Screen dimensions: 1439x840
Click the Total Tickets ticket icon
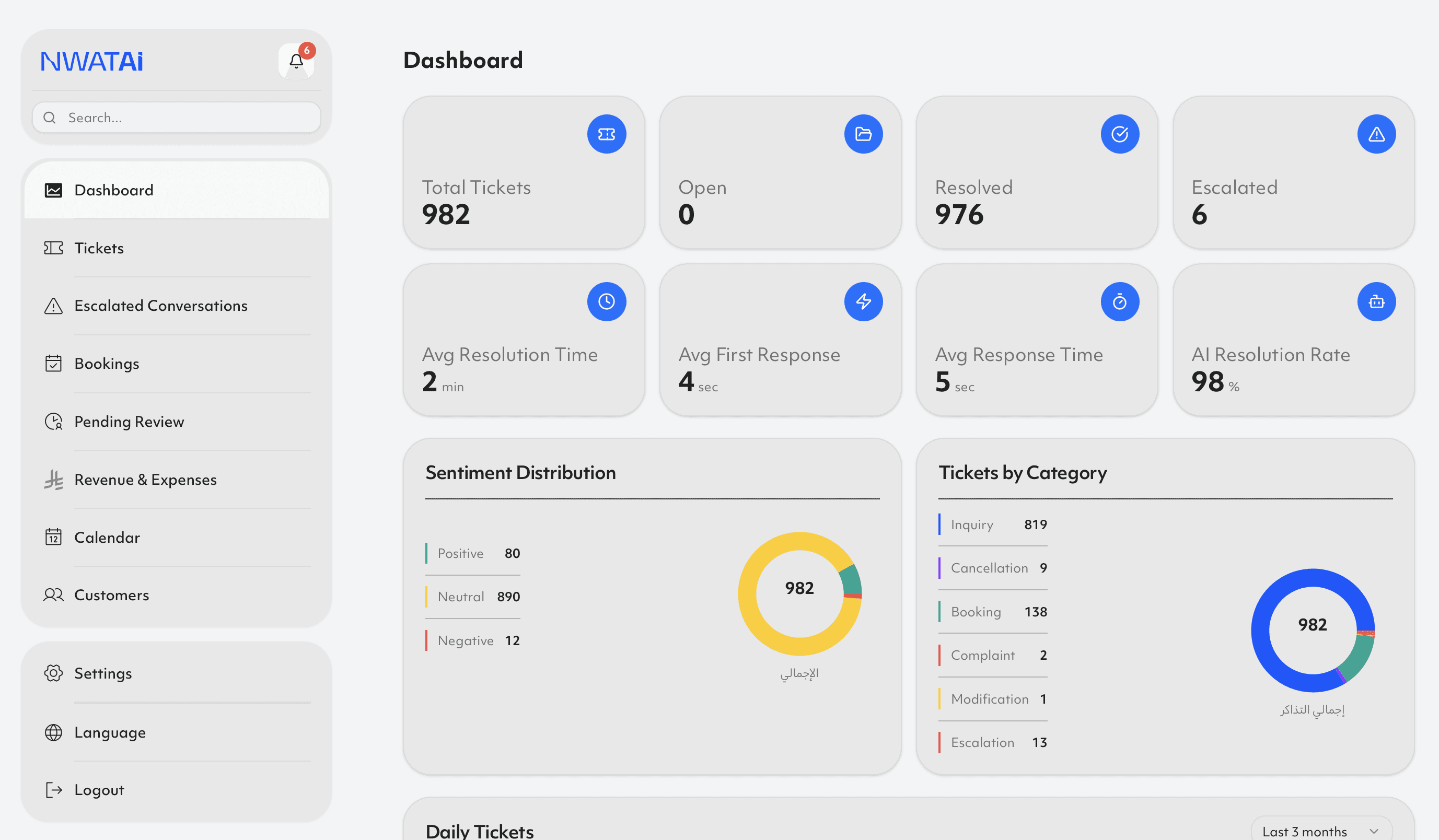[606, 134]
